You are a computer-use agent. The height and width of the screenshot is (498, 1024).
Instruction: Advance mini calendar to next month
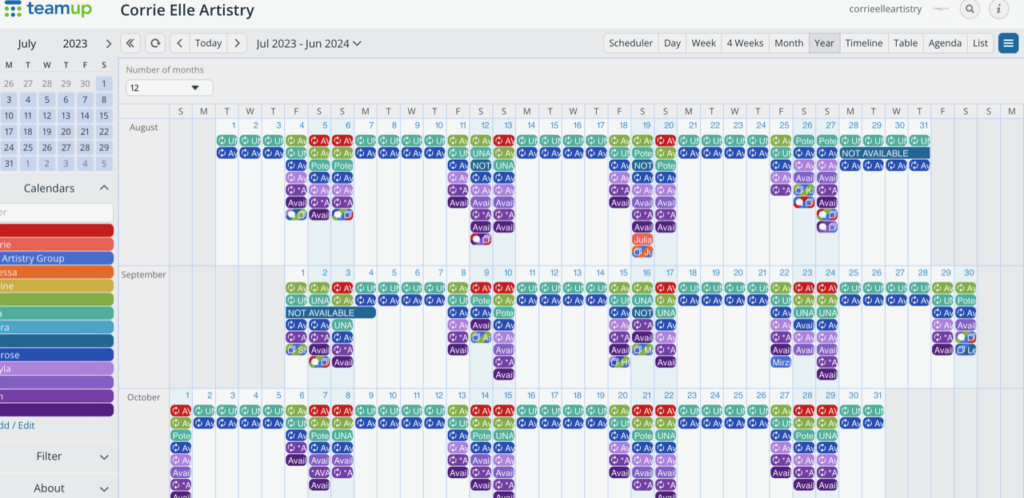tap(107, 44)
